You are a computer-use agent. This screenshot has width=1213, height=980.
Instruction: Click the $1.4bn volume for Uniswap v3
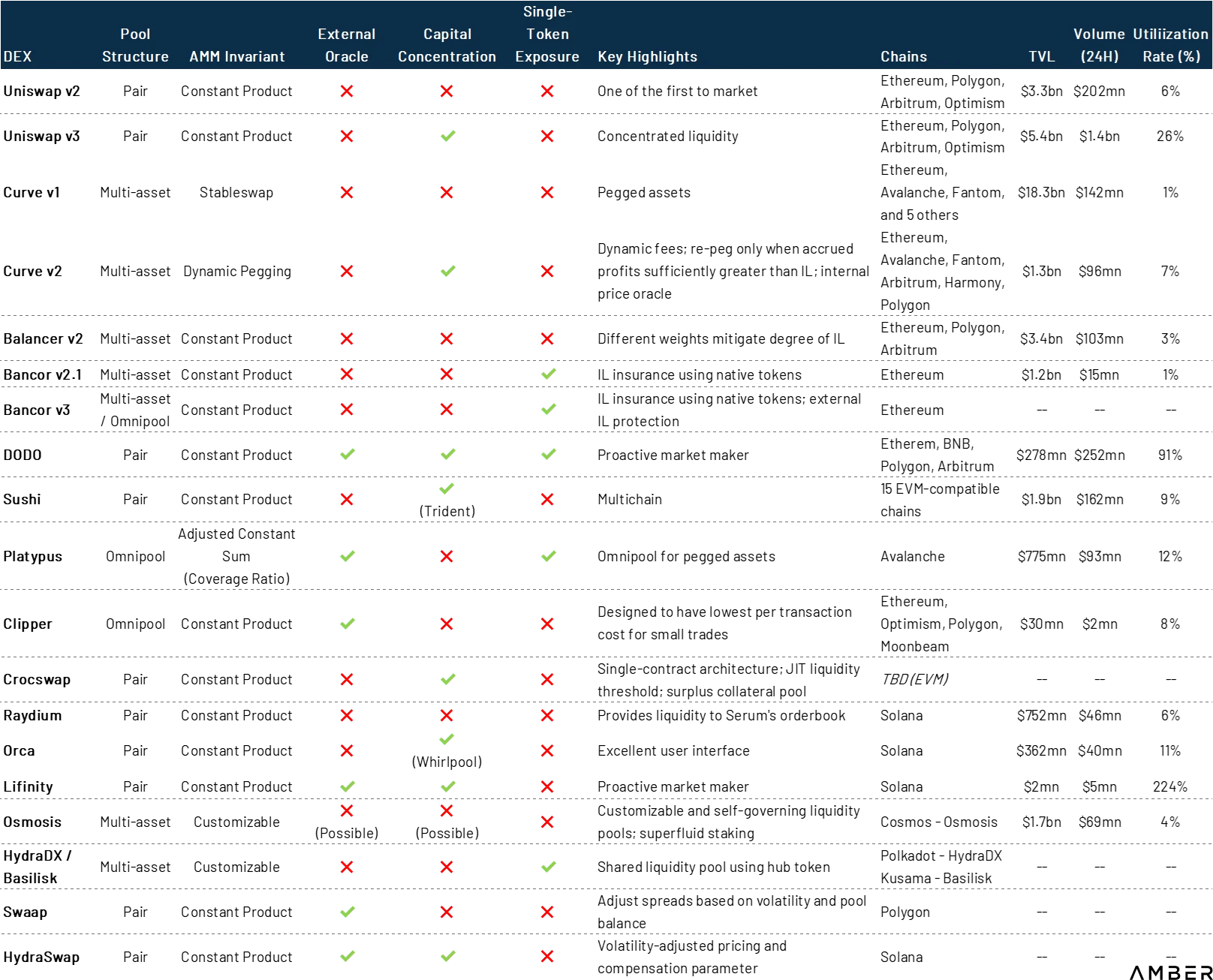pyautogui.click(x=1099, y=136)
